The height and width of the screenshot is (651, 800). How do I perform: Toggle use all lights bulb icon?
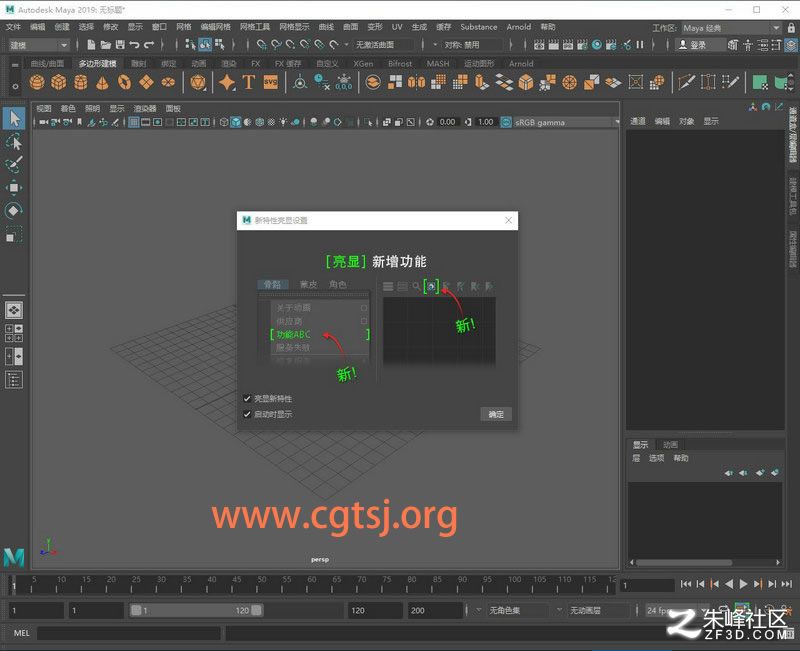point(283,122)
